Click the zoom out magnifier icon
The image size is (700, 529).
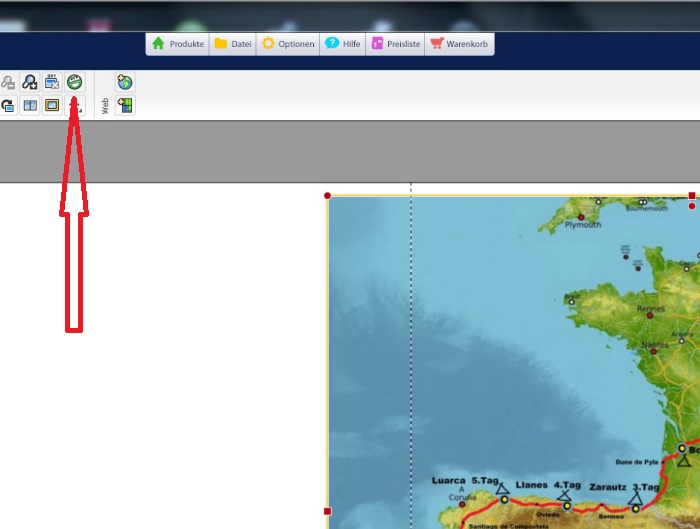[8, 83]
